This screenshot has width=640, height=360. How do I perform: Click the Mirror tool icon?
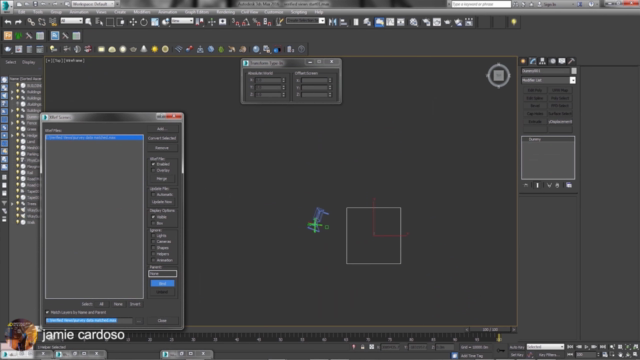click(333, 22)
